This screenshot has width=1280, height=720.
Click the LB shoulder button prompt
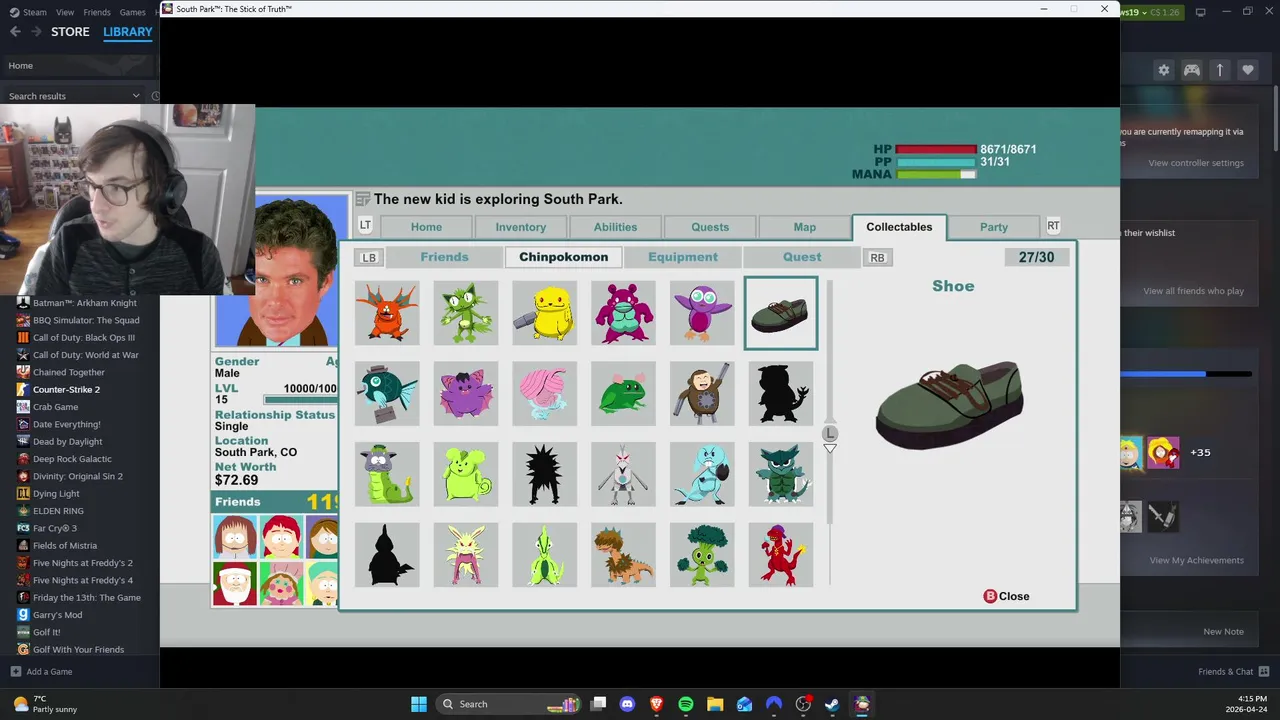[368, 258]
